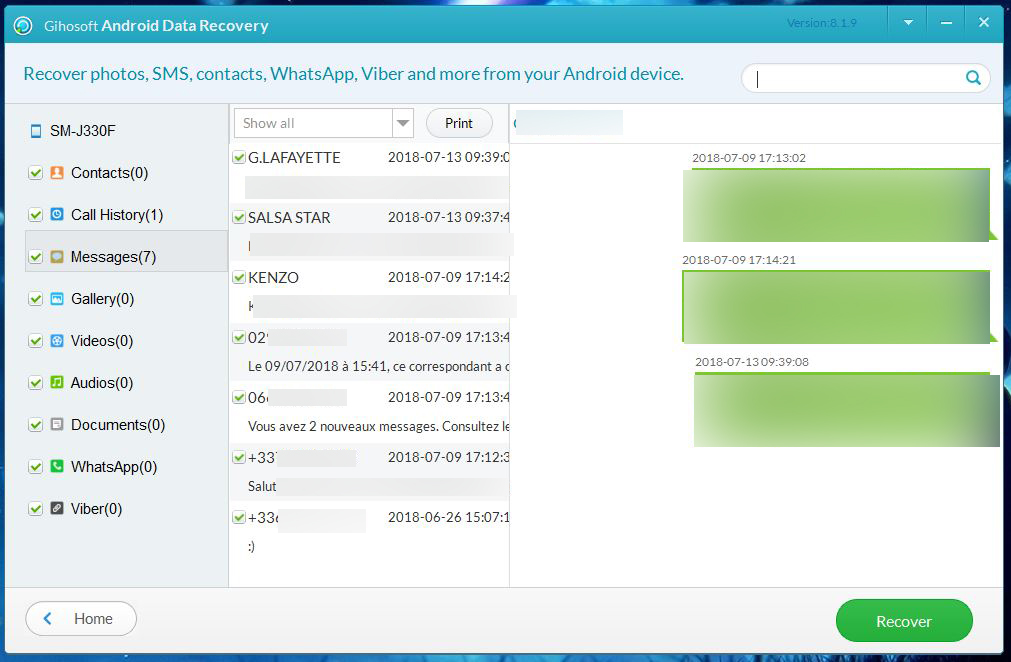Click the Gallery picture icon
This screenshot has height=662, width=1011.
[57, 298]
